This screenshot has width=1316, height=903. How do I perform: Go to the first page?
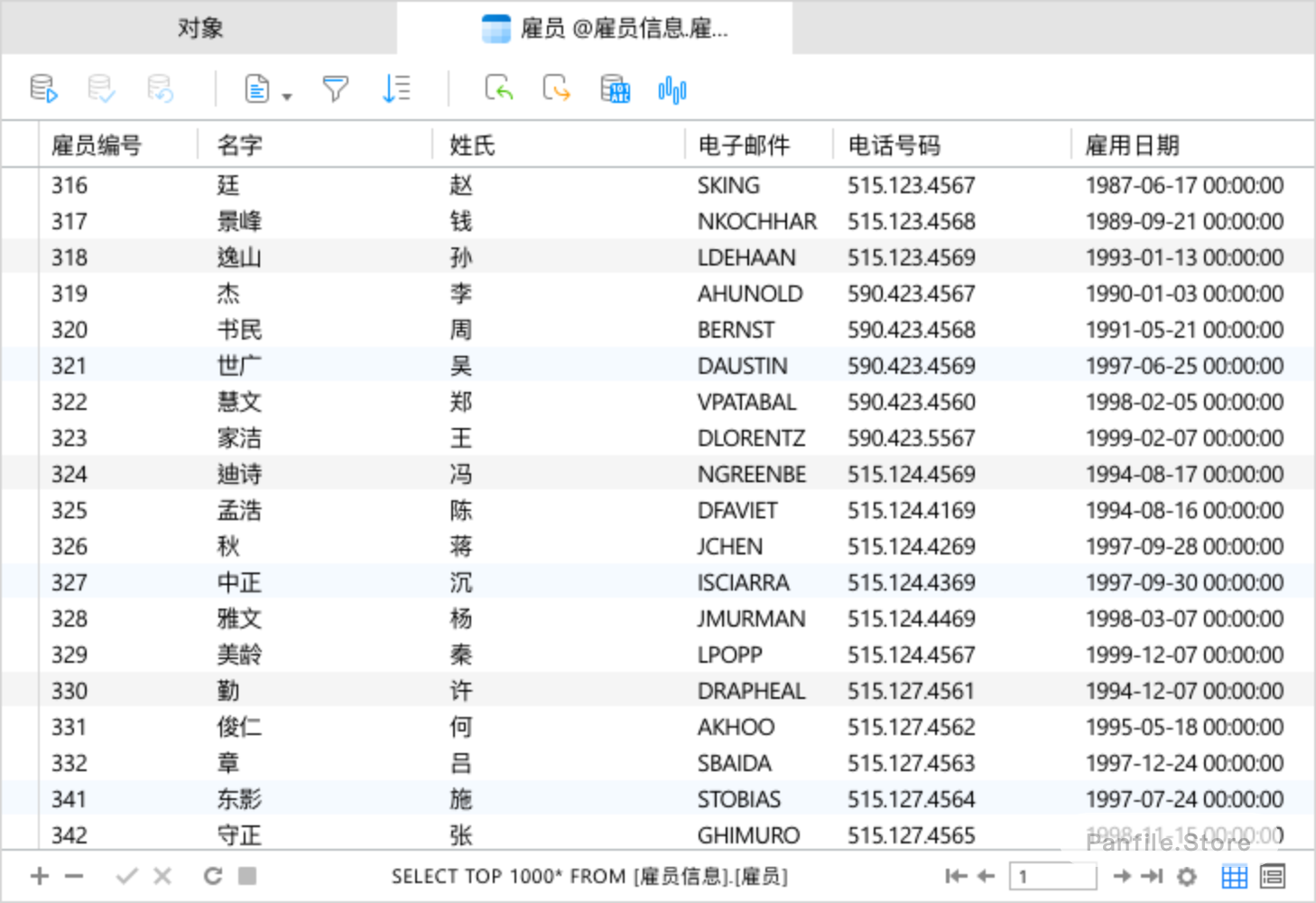[x=956, y=876]
